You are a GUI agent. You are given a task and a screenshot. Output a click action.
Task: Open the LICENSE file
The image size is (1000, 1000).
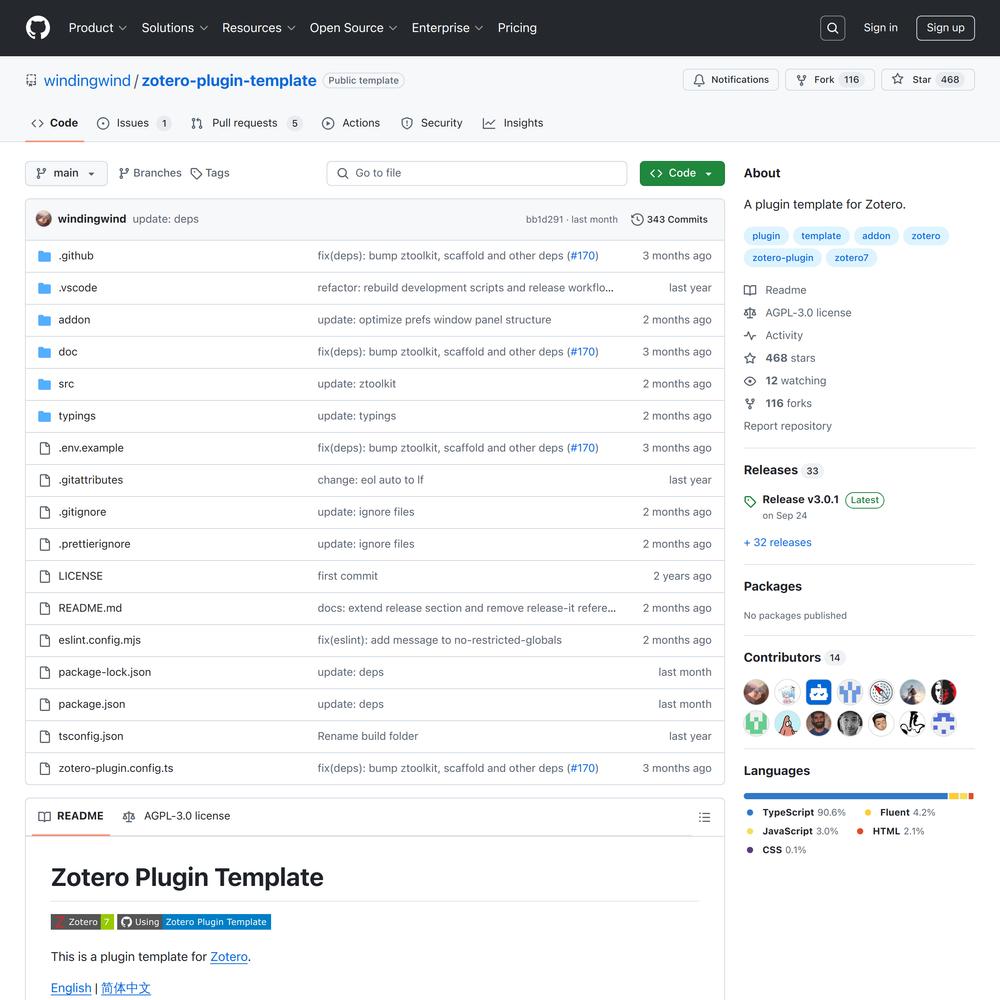80,576
